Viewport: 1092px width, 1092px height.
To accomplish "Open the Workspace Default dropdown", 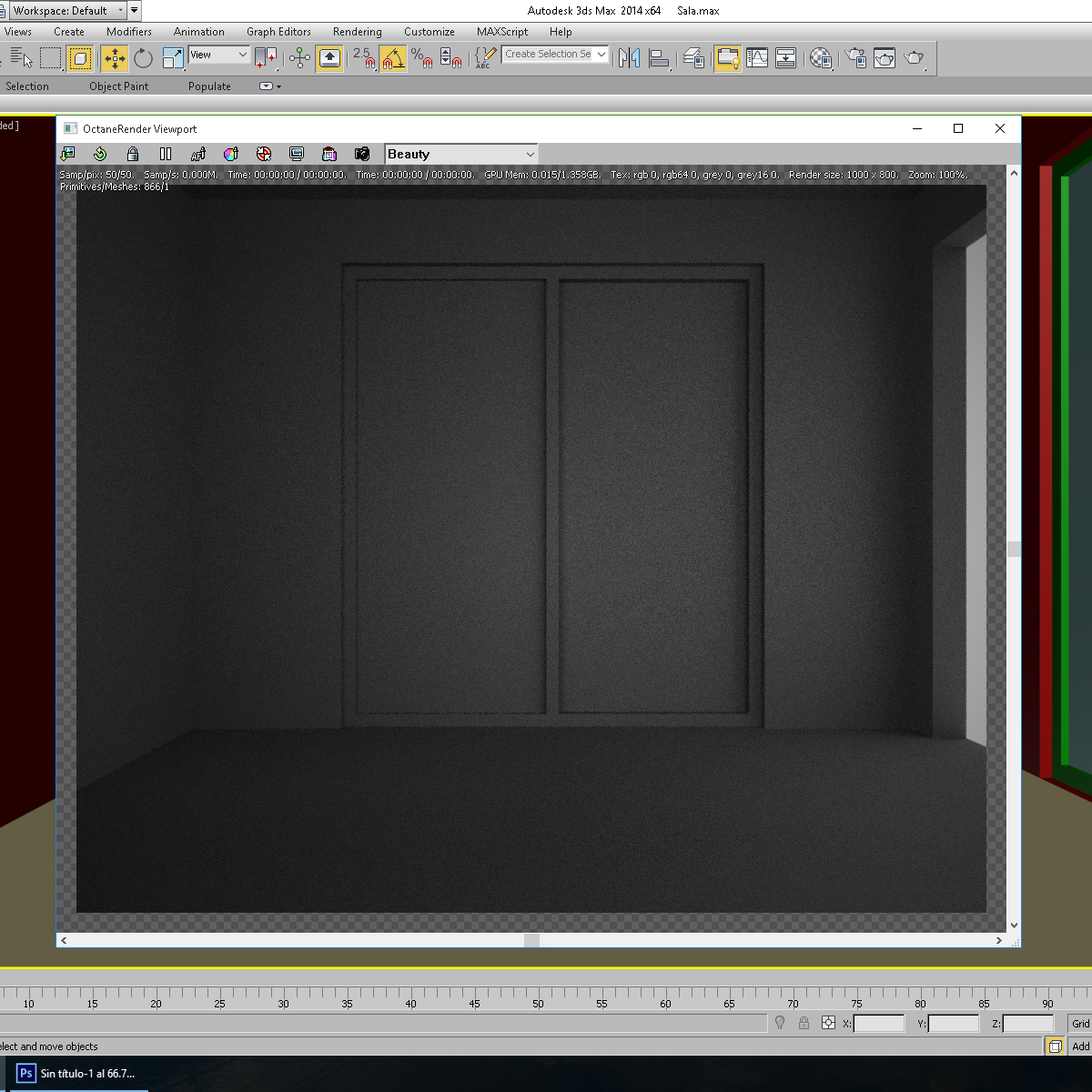I will [68, 11].
